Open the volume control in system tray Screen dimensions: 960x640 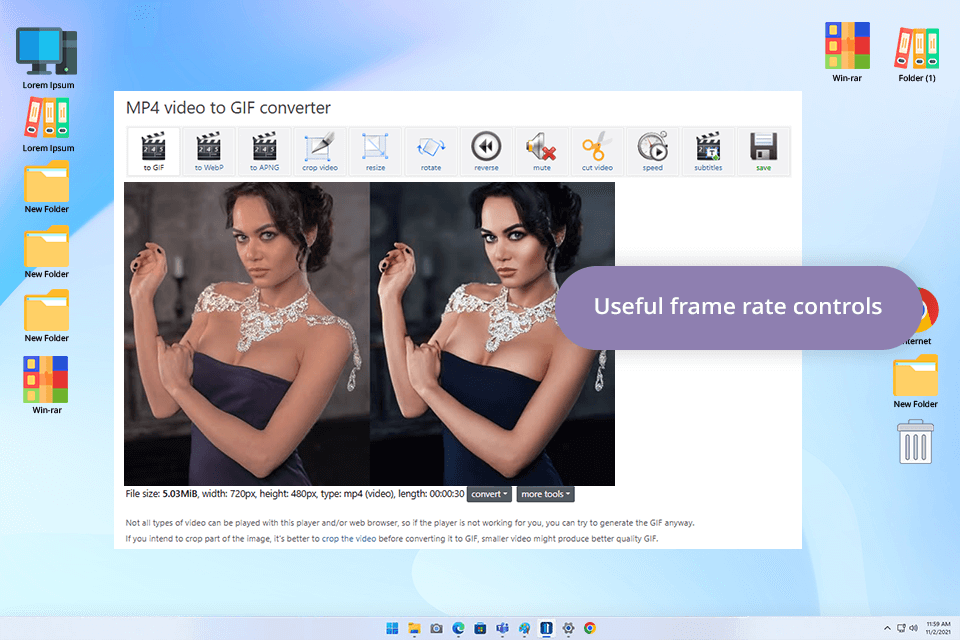(913, 628)
